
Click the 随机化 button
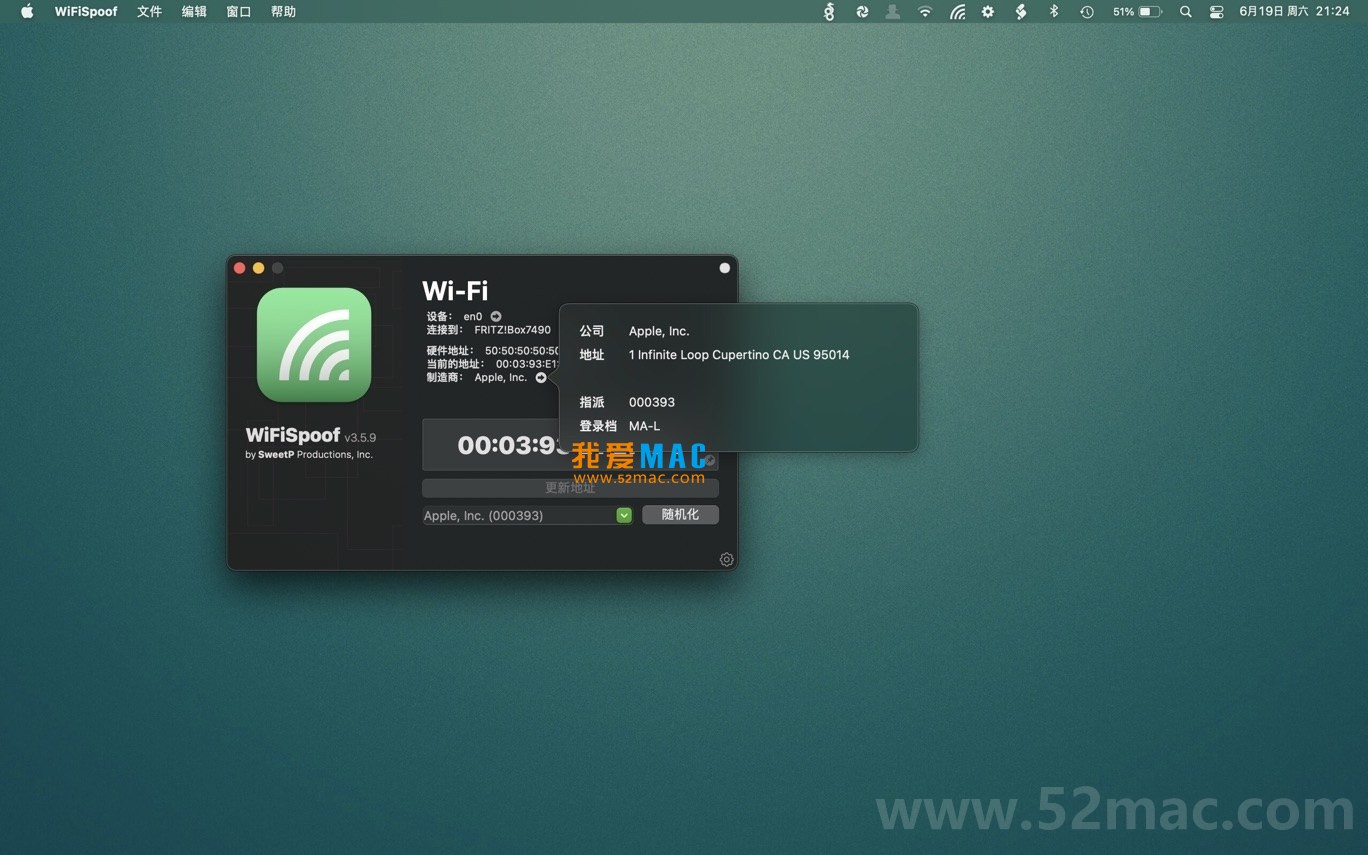(x=680, y=514)
